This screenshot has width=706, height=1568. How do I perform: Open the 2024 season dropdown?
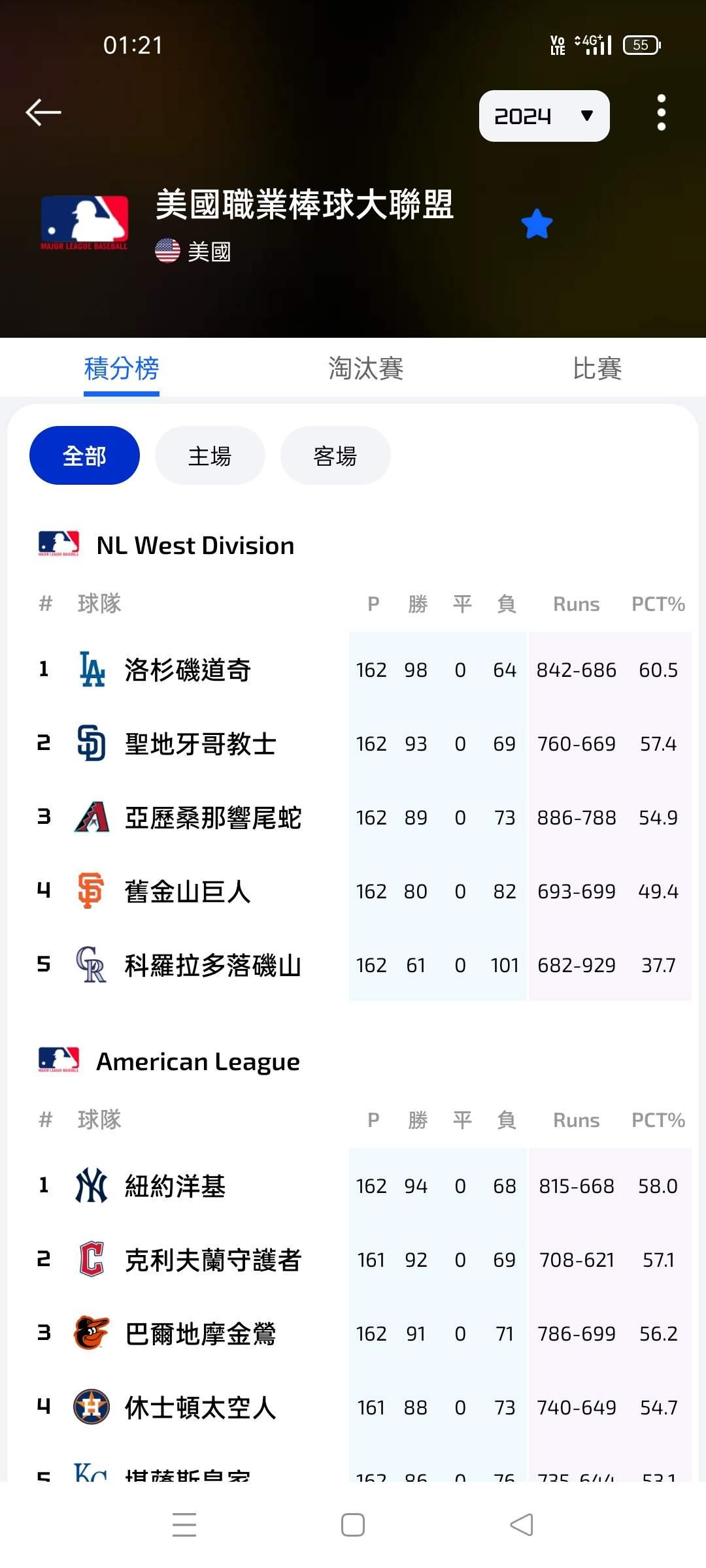pos(544,116)
